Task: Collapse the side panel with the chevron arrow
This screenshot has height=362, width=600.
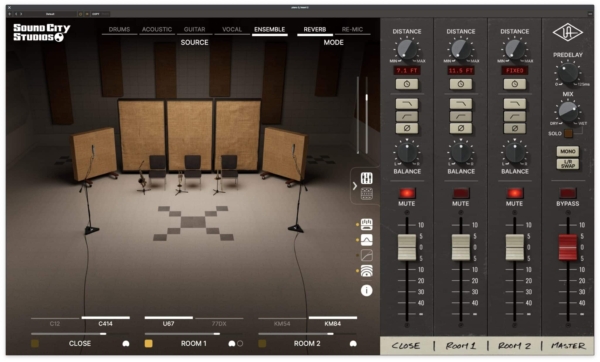Action: coord(355,186)
